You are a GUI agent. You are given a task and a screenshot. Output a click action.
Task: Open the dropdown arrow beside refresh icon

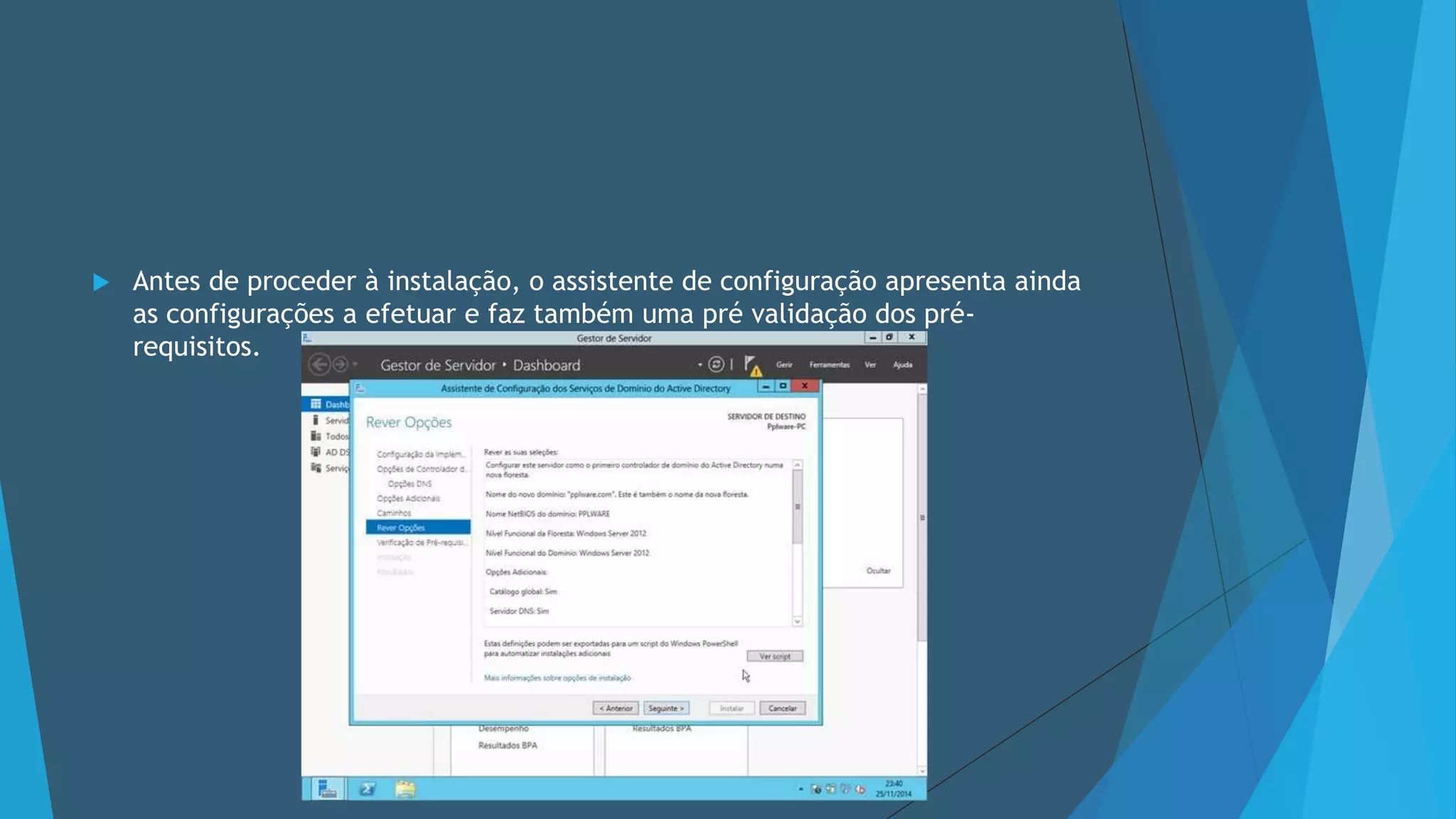tap(700, 365)
